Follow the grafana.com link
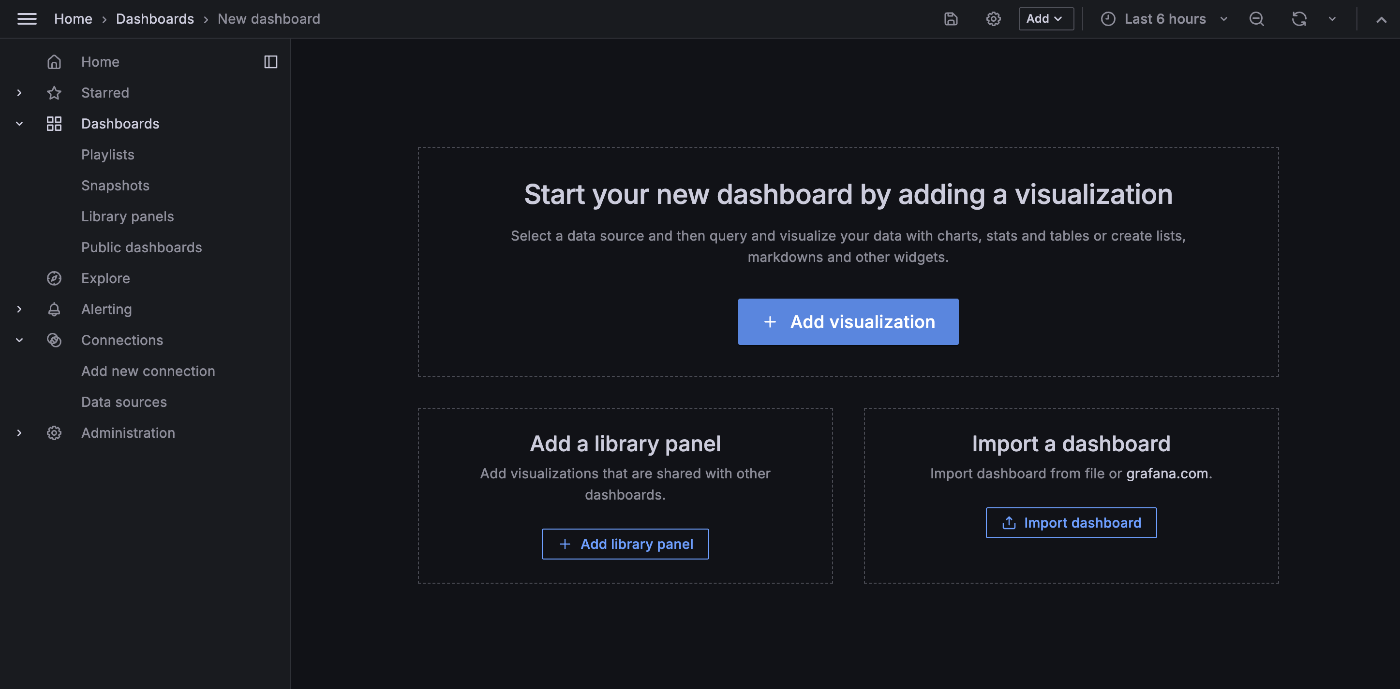The height and width of the screenshot is (689, 1400). point(1167,474)
